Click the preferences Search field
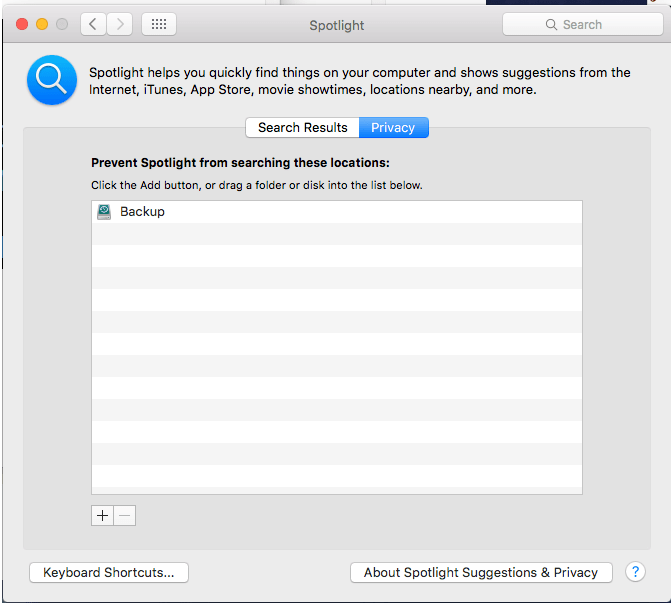This screenshot has width=671, height=603. click(x=582, y=24)
